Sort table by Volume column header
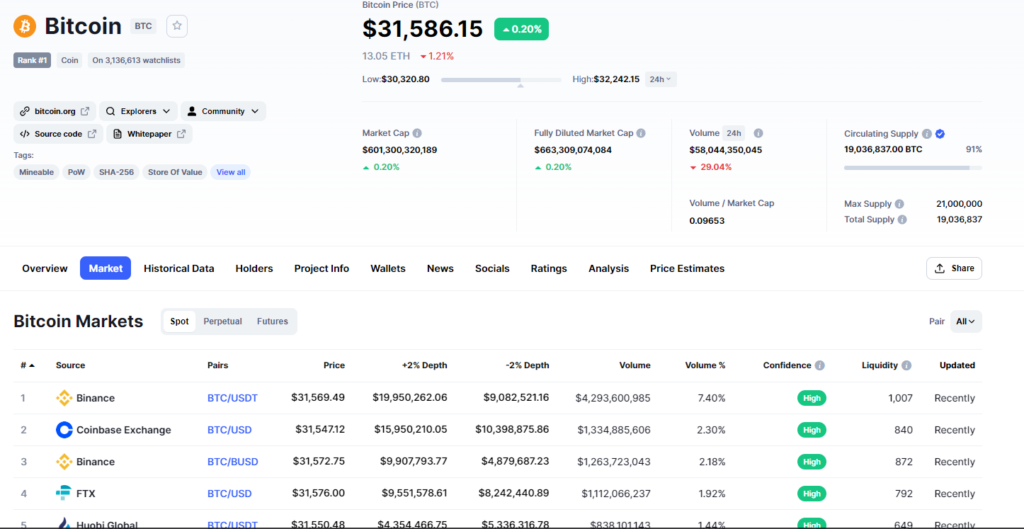 click(x=635, y=365)
